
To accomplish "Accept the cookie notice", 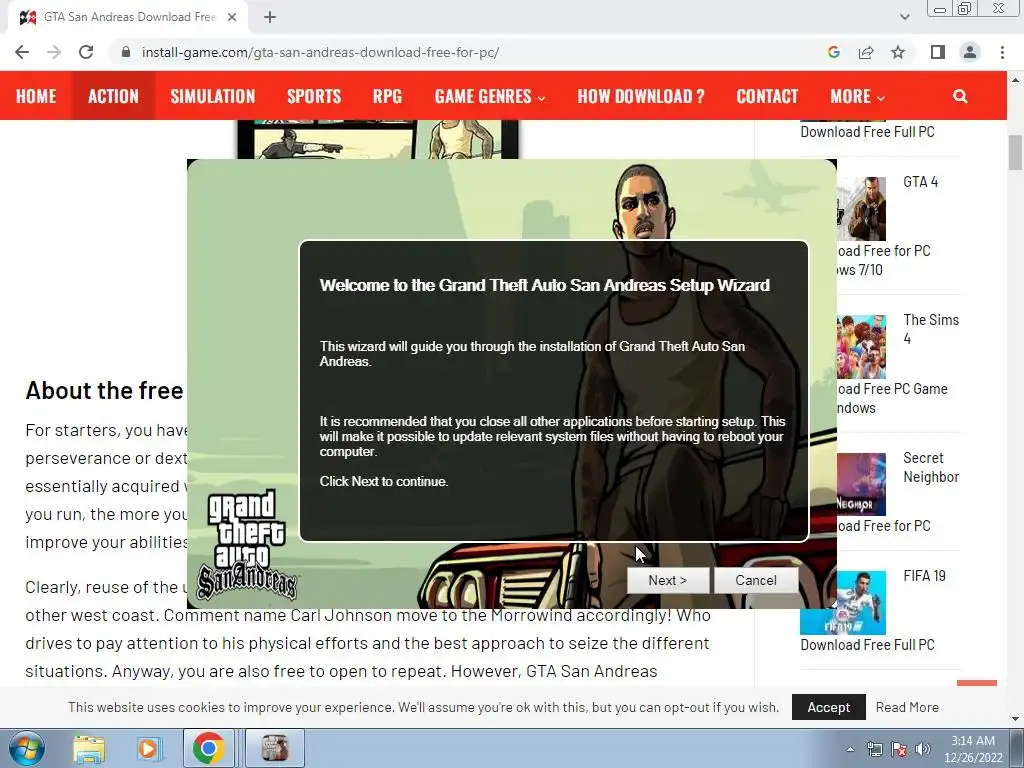I will click(829, 707).
